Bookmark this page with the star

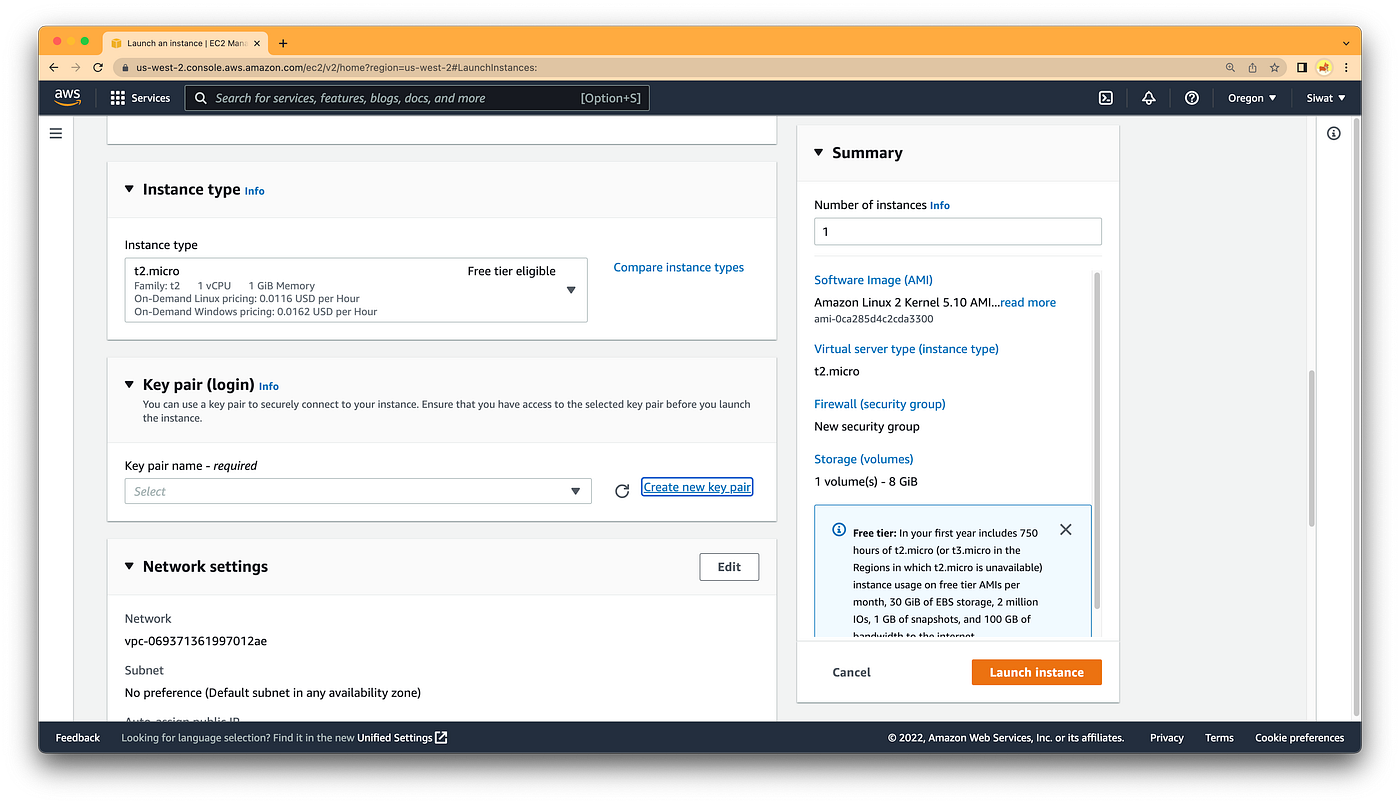[1274, 67]
